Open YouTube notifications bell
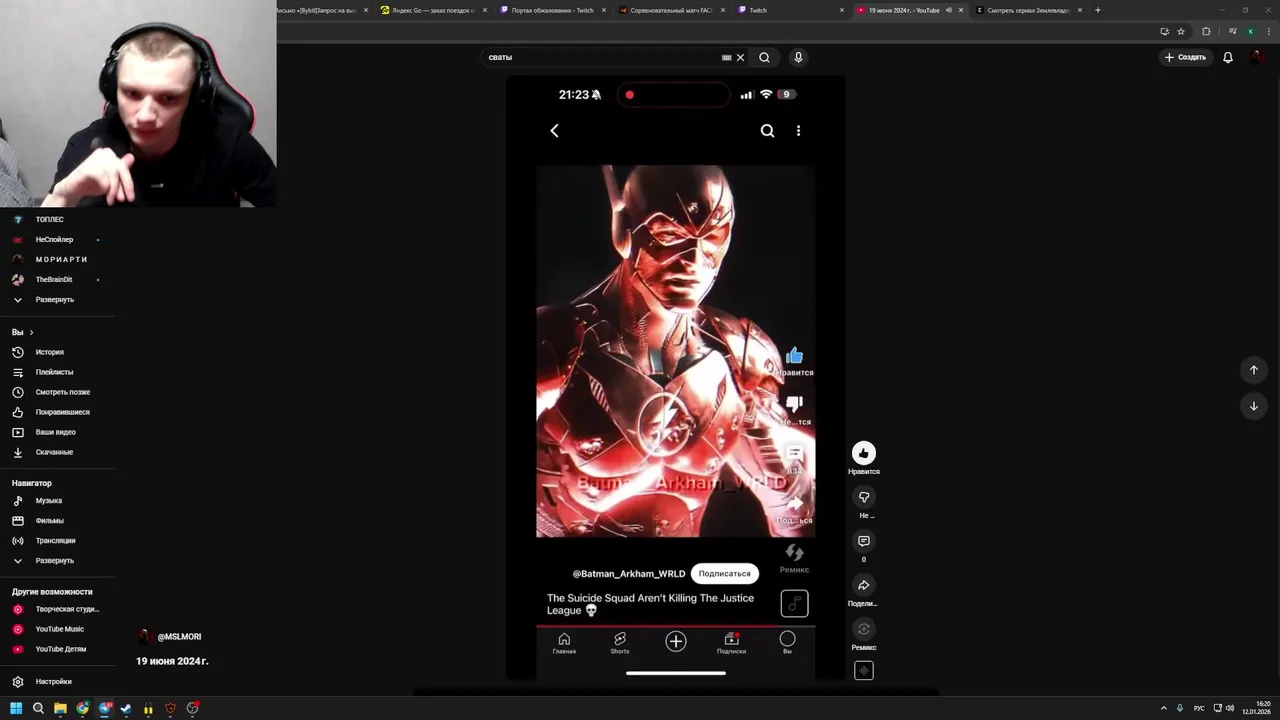1280x720 pixels. pyautogui.click(x=1228, y=57)
